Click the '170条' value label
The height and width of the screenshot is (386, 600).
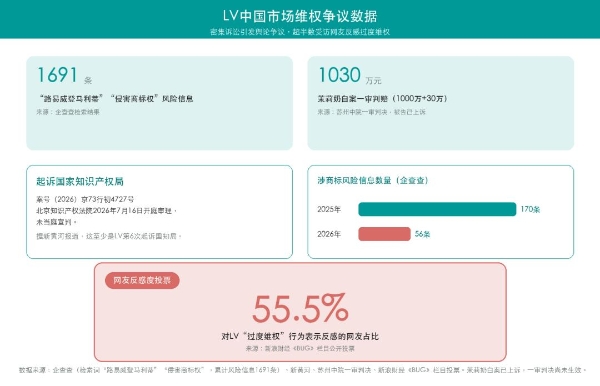click(530, 209)
